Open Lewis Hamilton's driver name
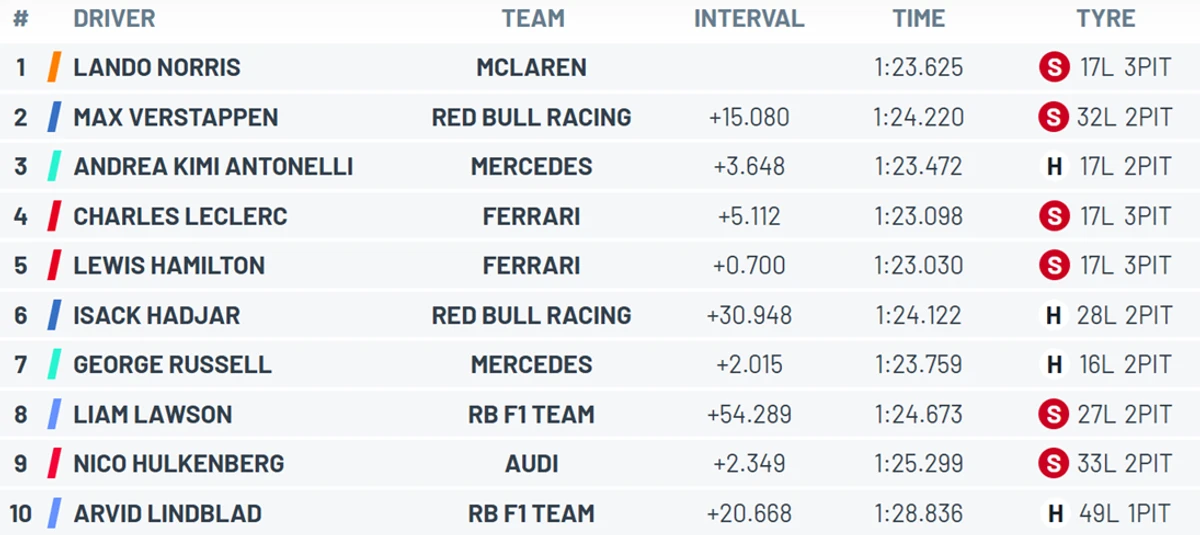 point(169,266)
